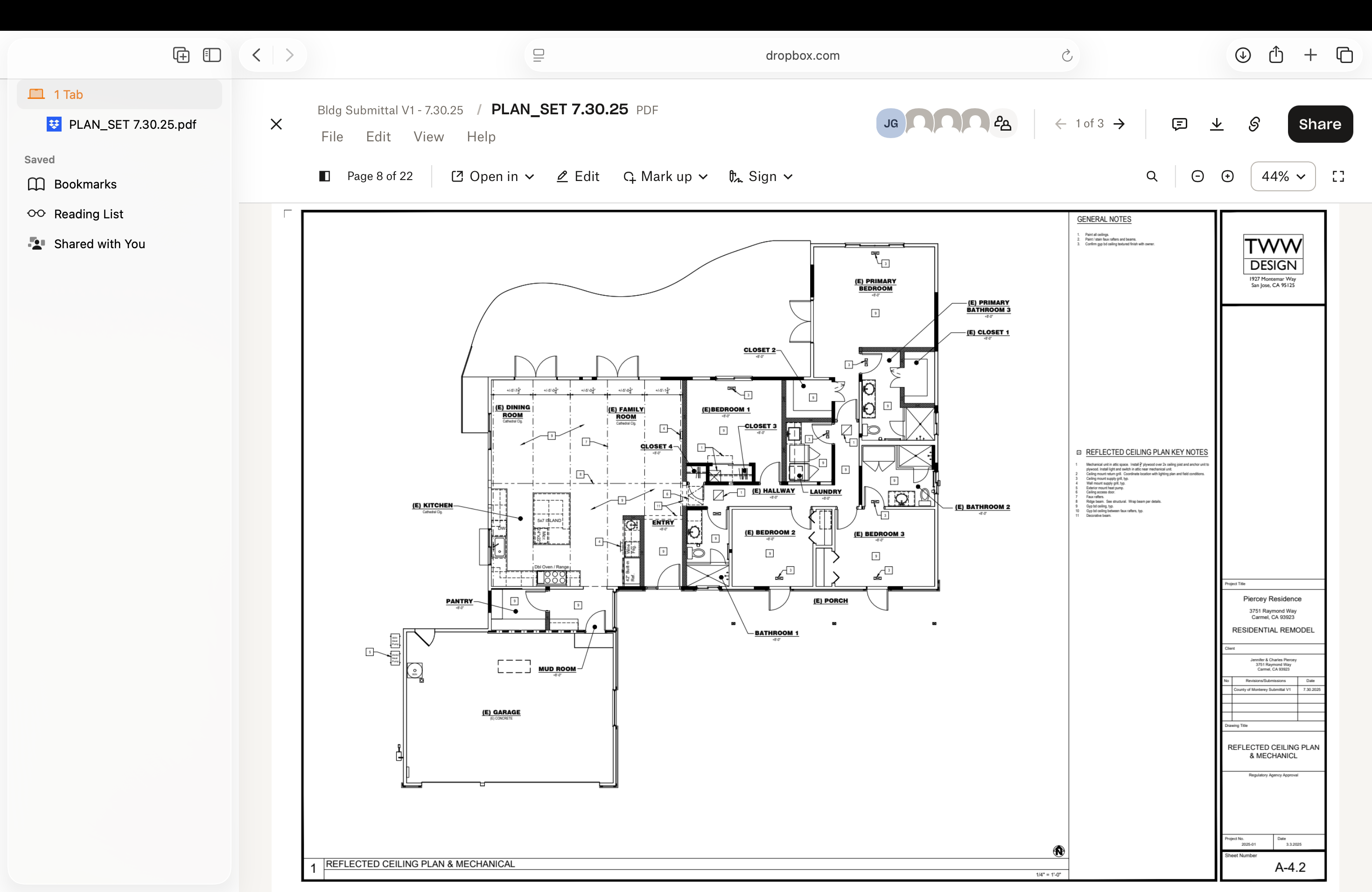1372x892 pixels.
Task: Open the 44% zoom level dropdown
Action: (1283, 176)
